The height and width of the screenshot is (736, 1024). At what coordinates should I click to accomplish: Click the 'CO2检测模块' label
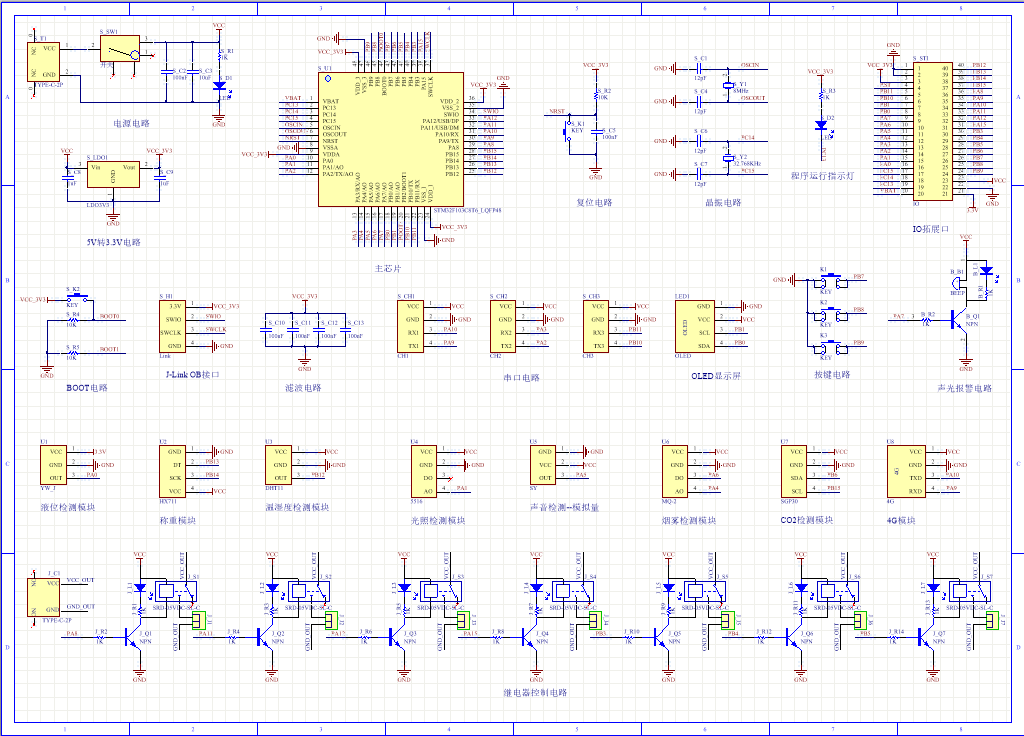click(x=807, y=520)
